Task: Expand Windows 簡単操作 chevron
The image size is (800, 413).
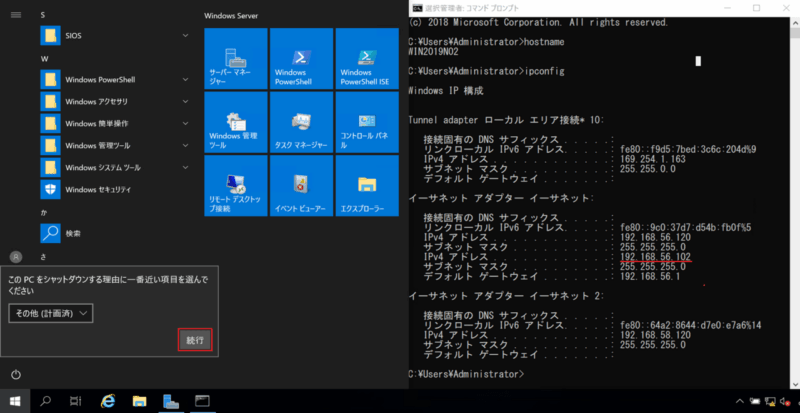Action: tap(186, 124)
